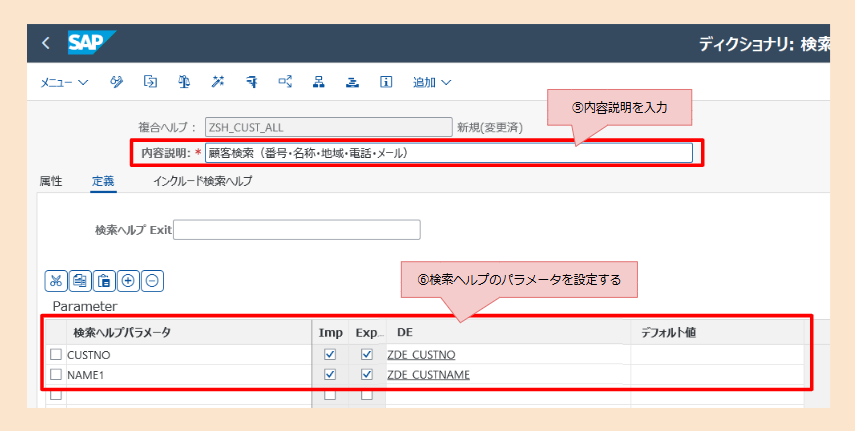Toggle the Exp checkbox for NAME1
This screenshot has width=855, height=431.
coord(366,375)
